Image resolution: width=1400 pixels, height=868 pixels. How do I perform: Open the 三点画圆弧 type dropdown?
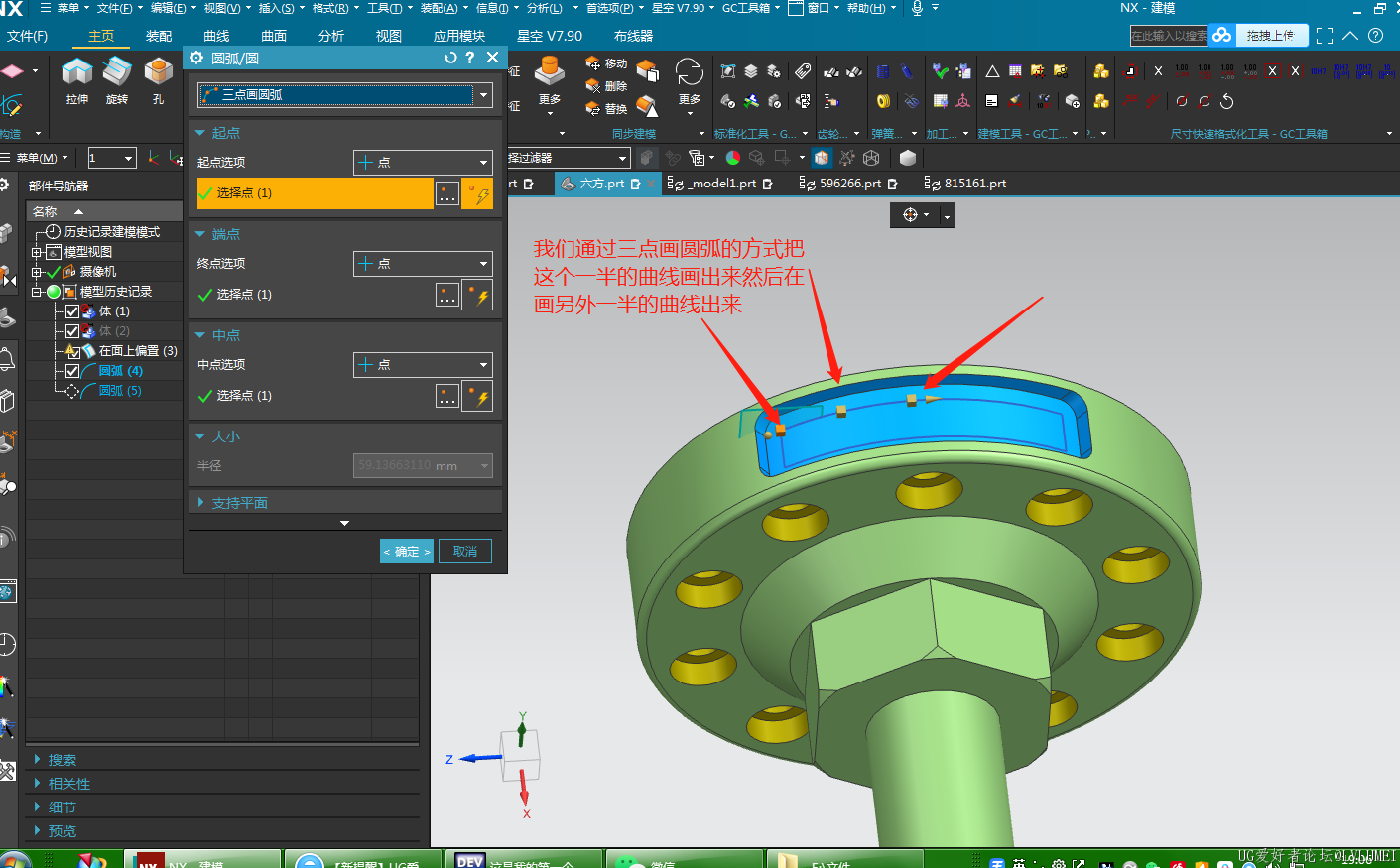click(344, 95)
